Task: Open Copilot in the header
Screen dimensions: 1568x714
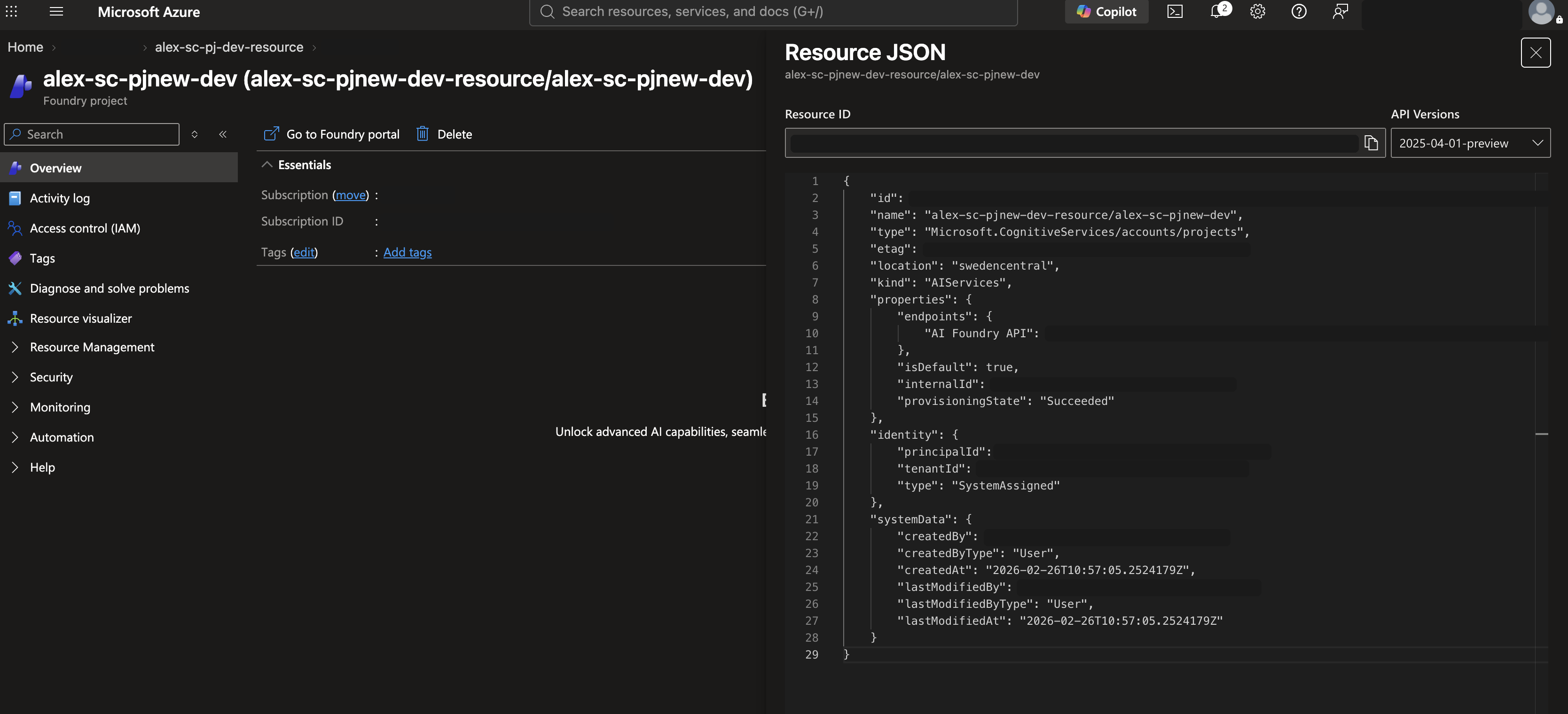Action: [x=1106, y=12]
